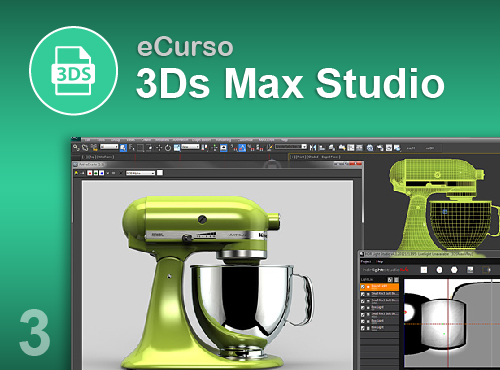Image resolution: width=500 pixels, height=370 pixels.
Task: Toggle the Angle Snap tool
Action: pyautogui.click(x=242, y=148)
